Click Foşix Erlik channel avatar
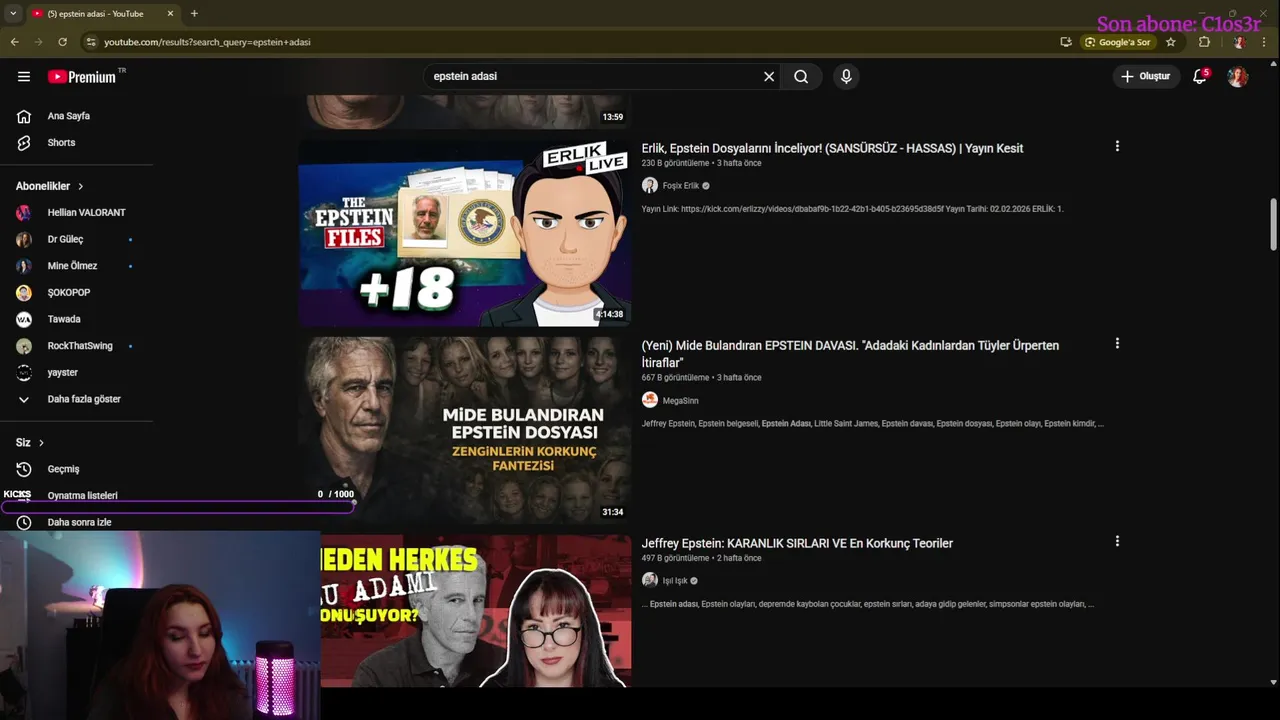 [650, 186]
